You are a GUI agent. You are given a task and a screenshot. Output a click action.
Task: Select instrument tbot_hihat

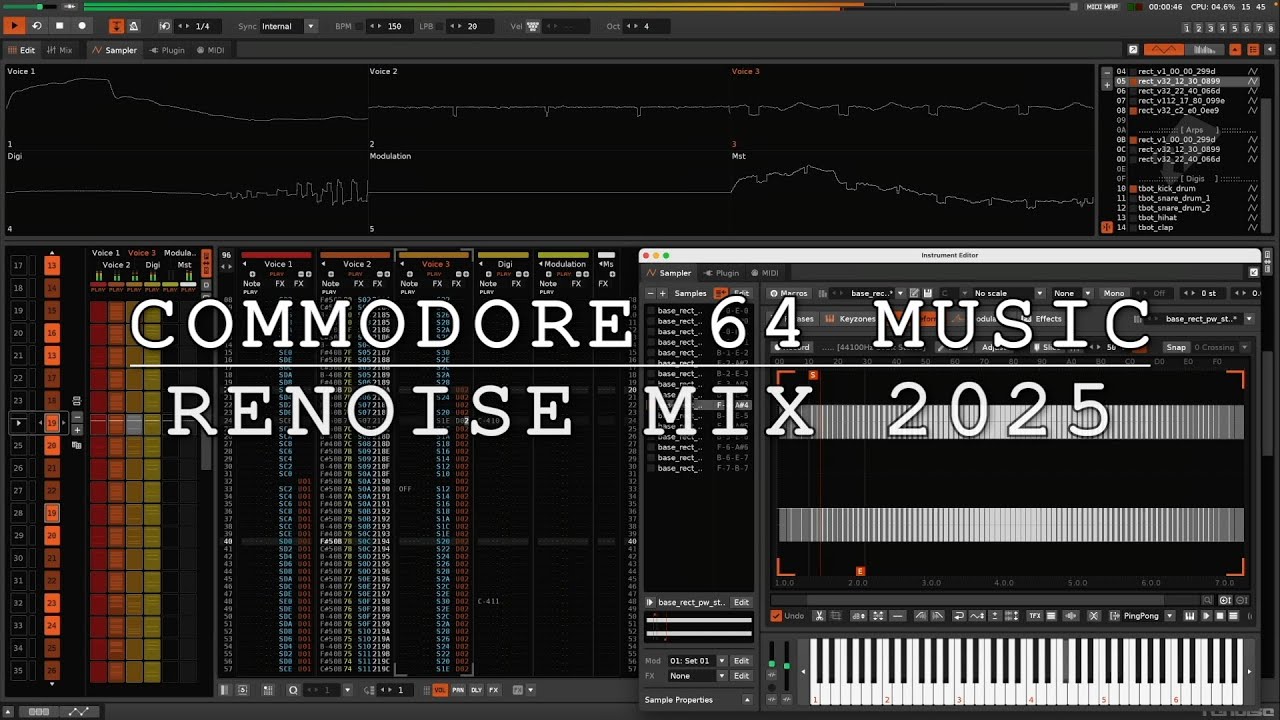(1187, 217)
